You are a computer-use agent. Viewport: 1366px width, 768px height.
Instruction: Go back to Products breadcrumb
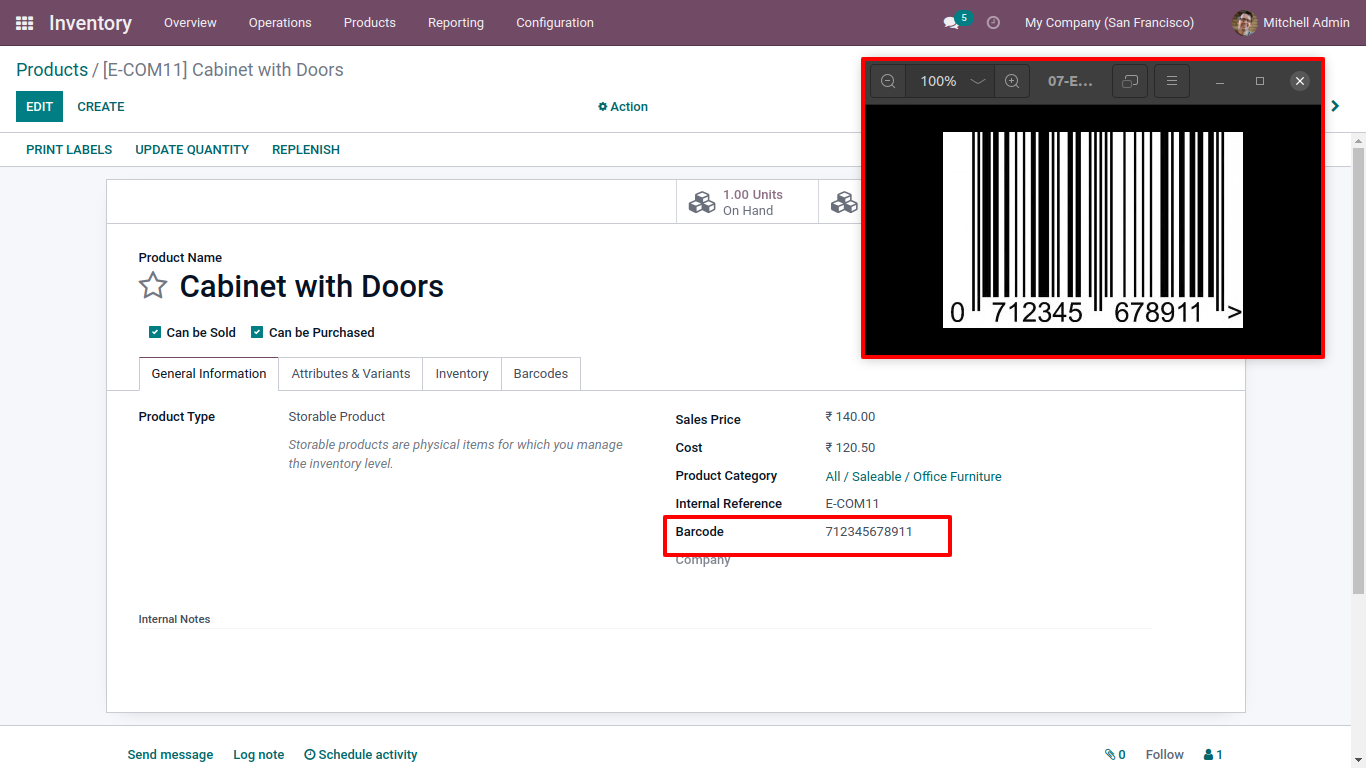52,70
